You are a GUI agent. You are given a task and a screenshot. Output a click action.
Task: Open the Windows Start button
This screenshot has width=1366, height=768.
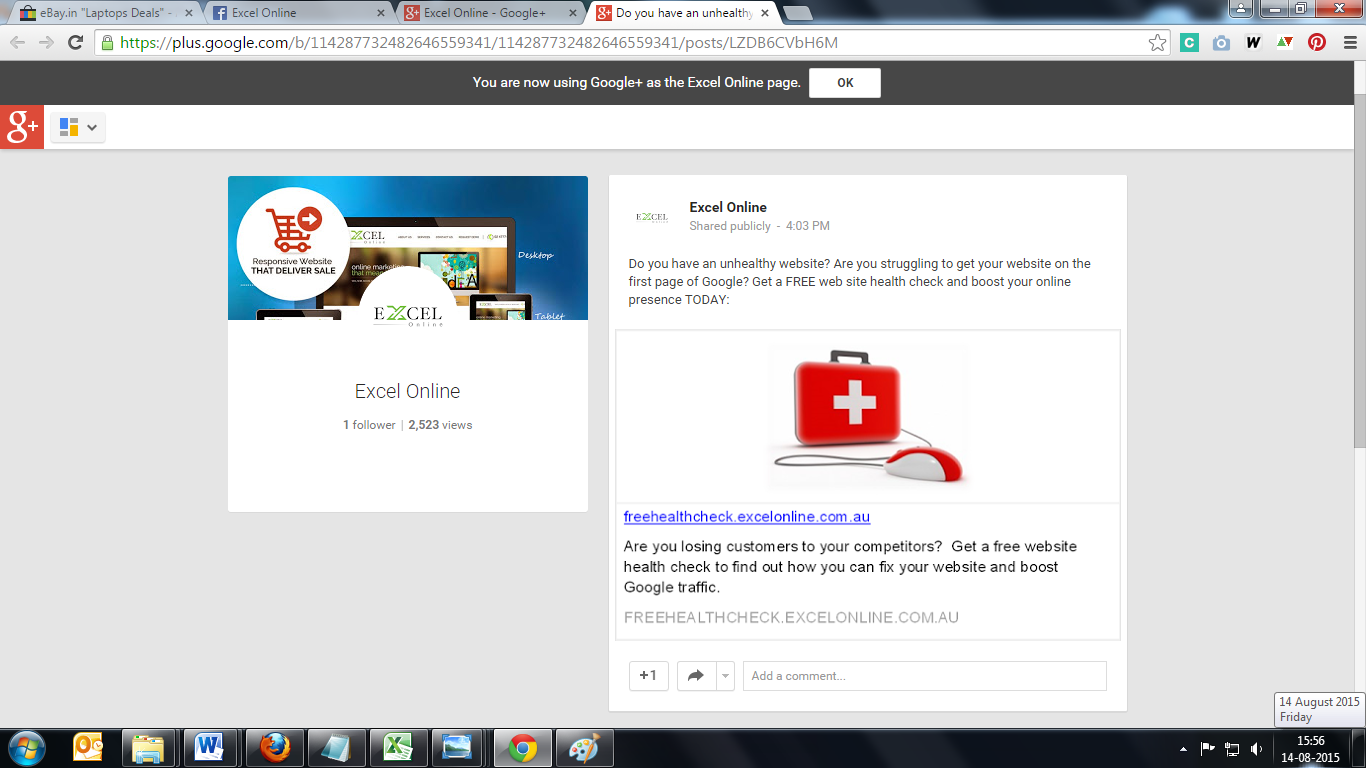point(25,748)
